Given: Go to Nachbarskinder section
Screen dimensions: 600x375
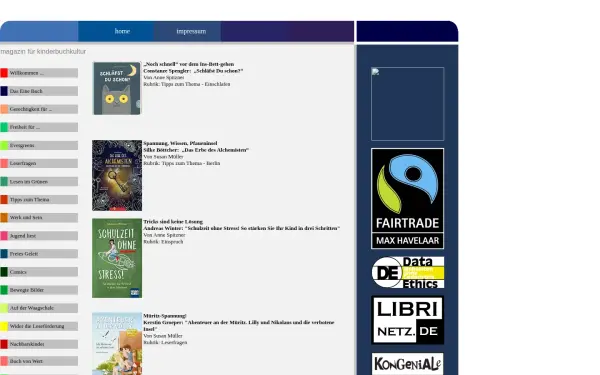Looking at the screenshot, I should click(39, 344).
